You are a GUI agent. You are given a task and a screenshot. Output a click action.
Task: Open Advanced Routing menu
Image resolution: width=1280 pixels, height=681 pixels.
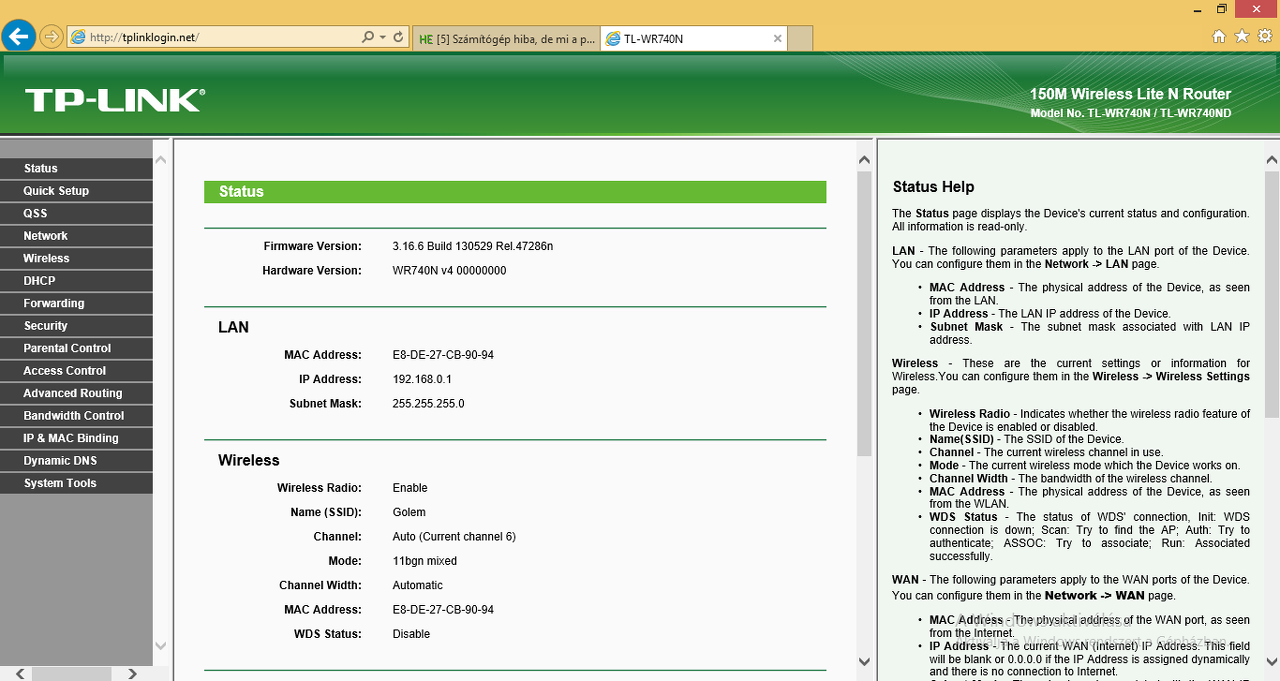click(76, 393)
